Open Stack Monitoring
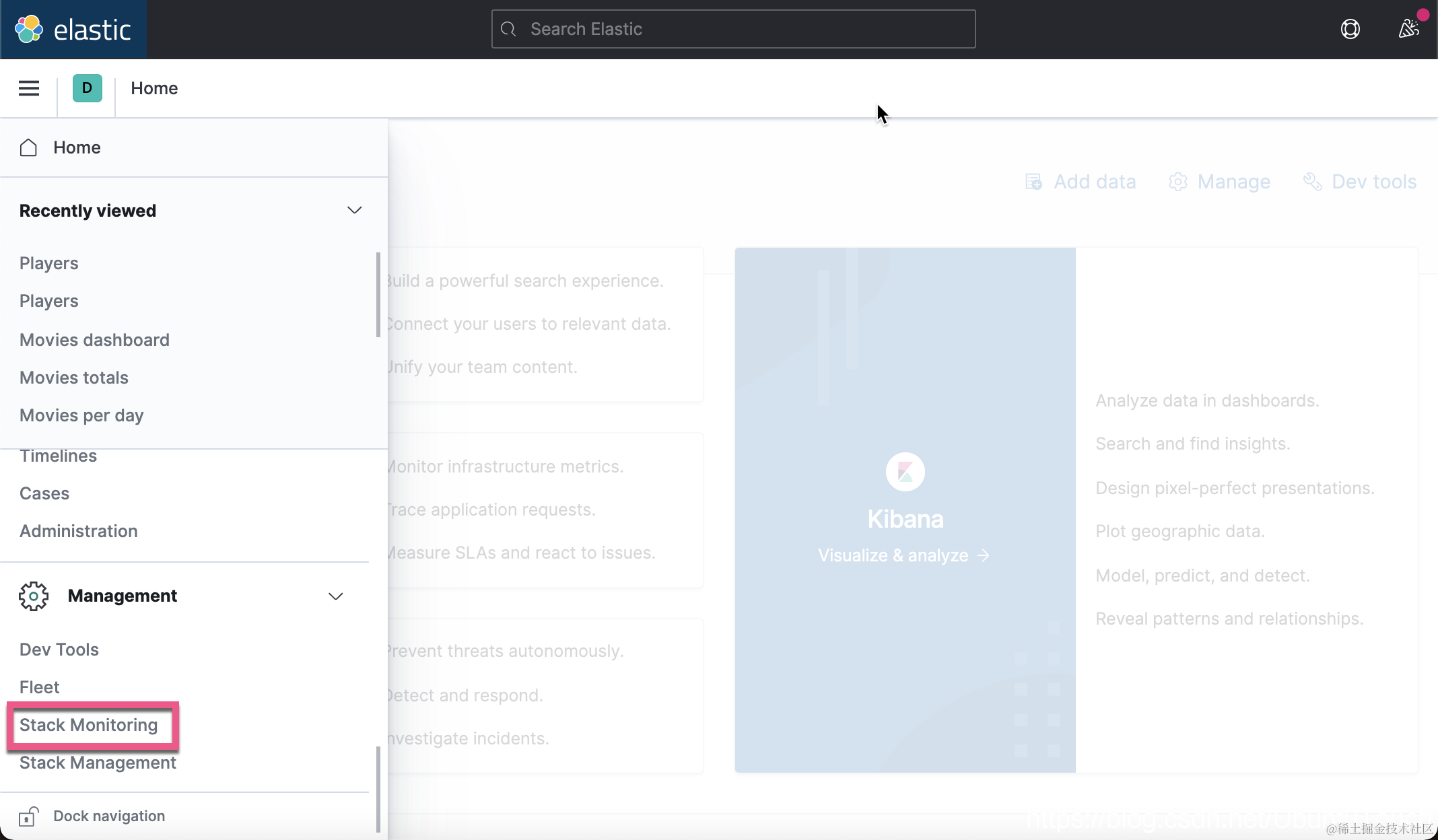 pos(88,725)
